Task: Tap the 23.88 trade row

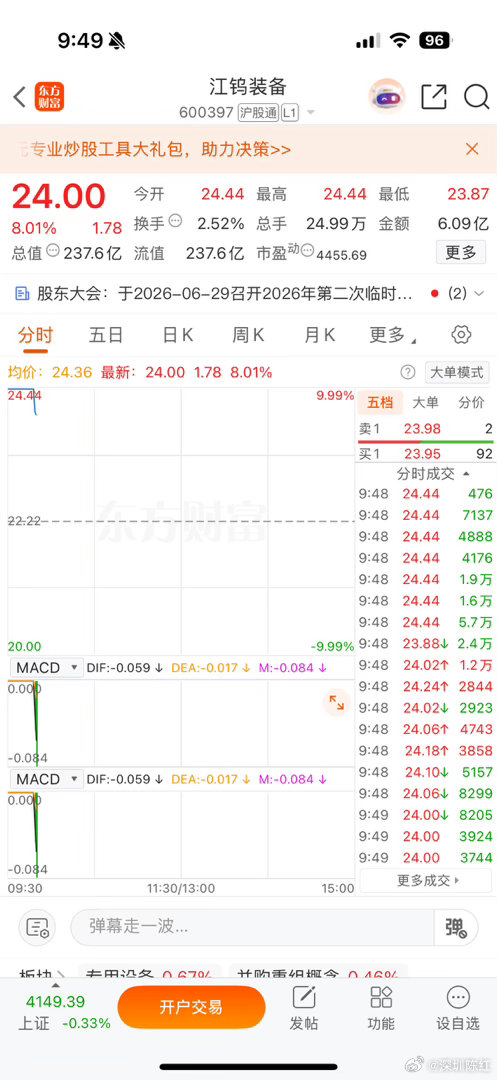Action: [x=426, y=643]
